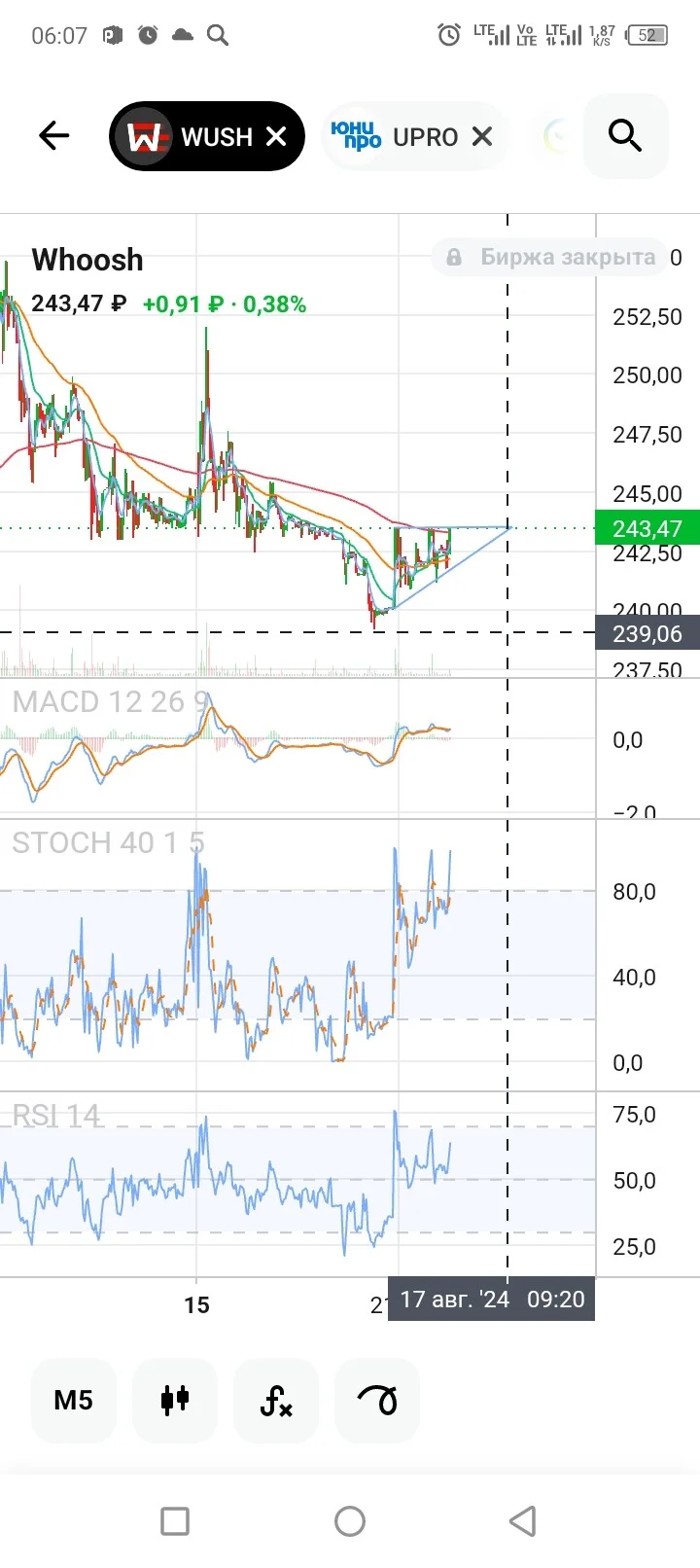Screen dimensions: 700x1568
Task: Tap the cloud icon in status bar
Action: click(x=183, y=36)
